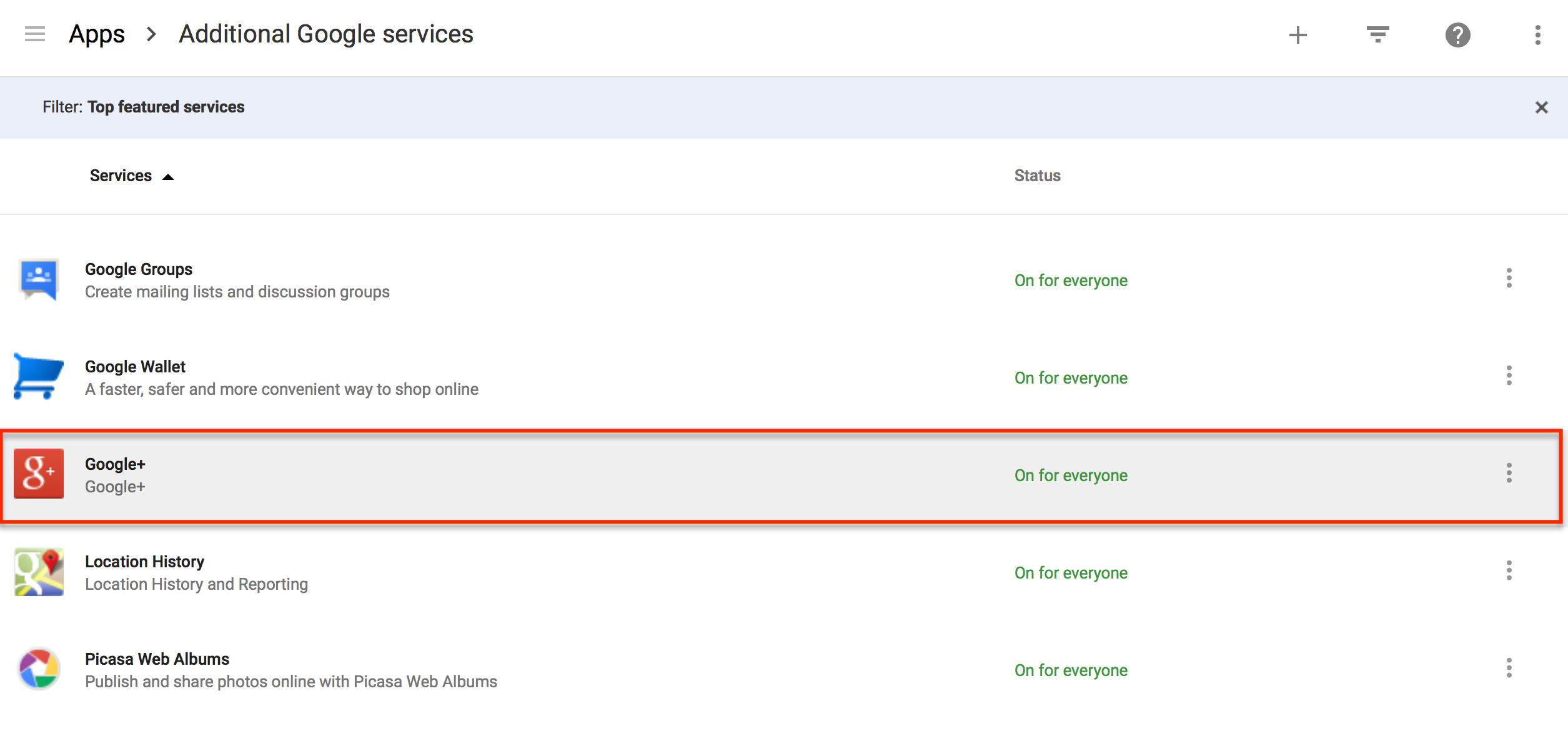The width and height of the screenshot is (1568, 731).
Task: Click 'Location History and Reporting' description
Action: point(196,584)
